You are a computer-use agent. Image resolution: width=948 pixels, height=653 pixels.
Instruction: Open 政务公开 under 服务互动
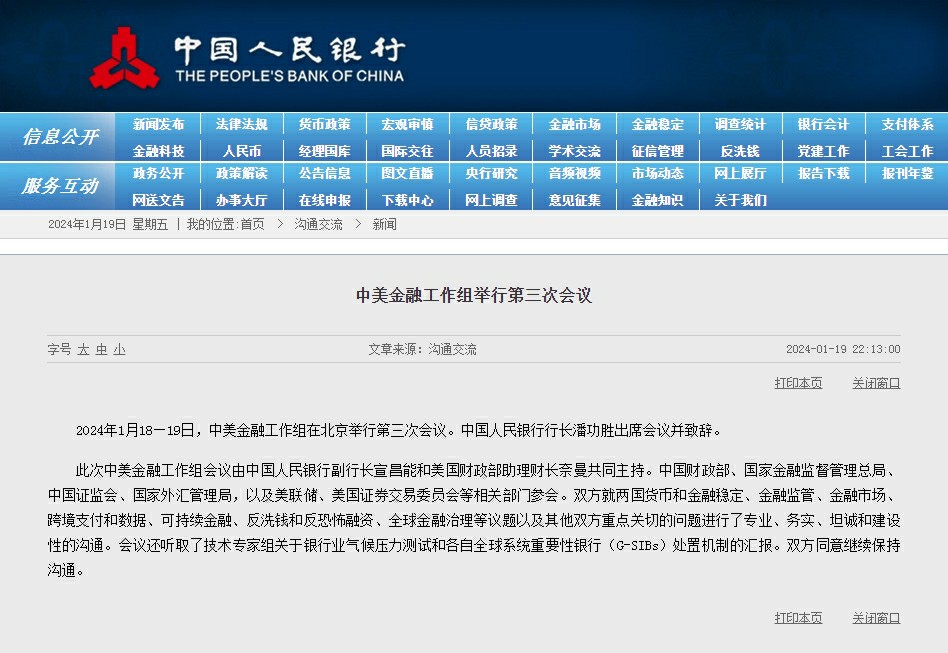(x=158, y=174)
